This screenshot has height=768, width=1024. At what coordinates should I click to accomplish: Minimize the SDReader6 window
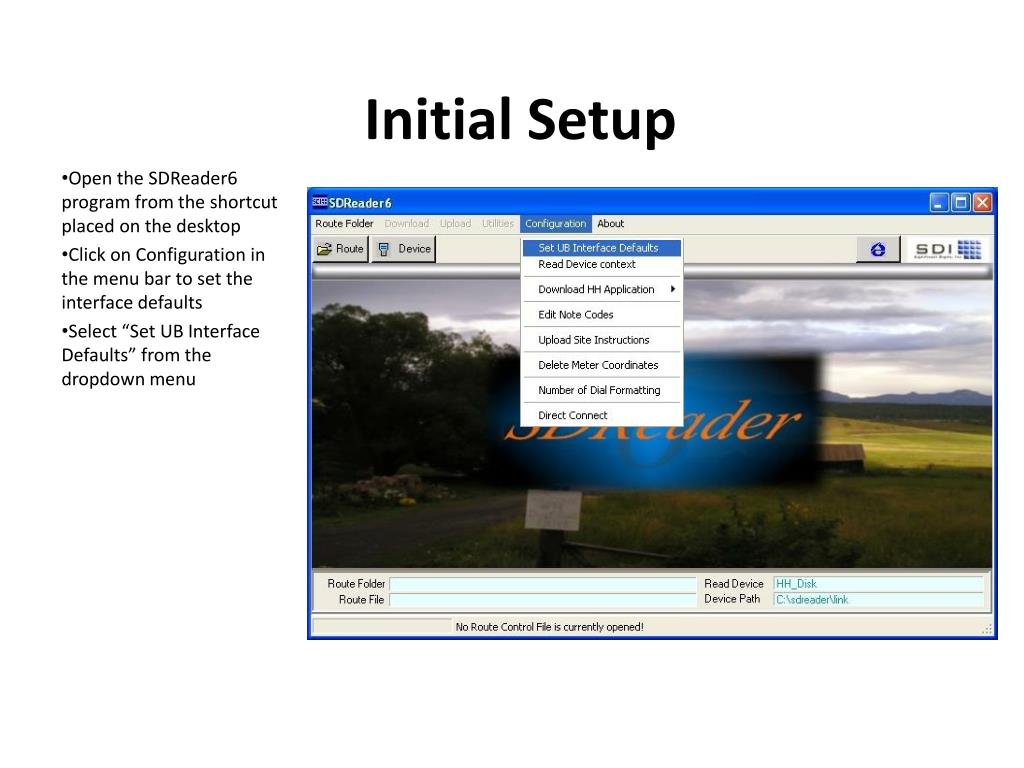click(x=938, y=202)
